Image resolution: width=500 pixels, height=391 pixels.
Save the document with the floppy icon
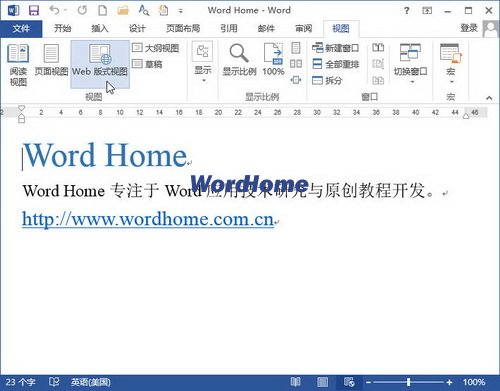(x=34, y=11)
